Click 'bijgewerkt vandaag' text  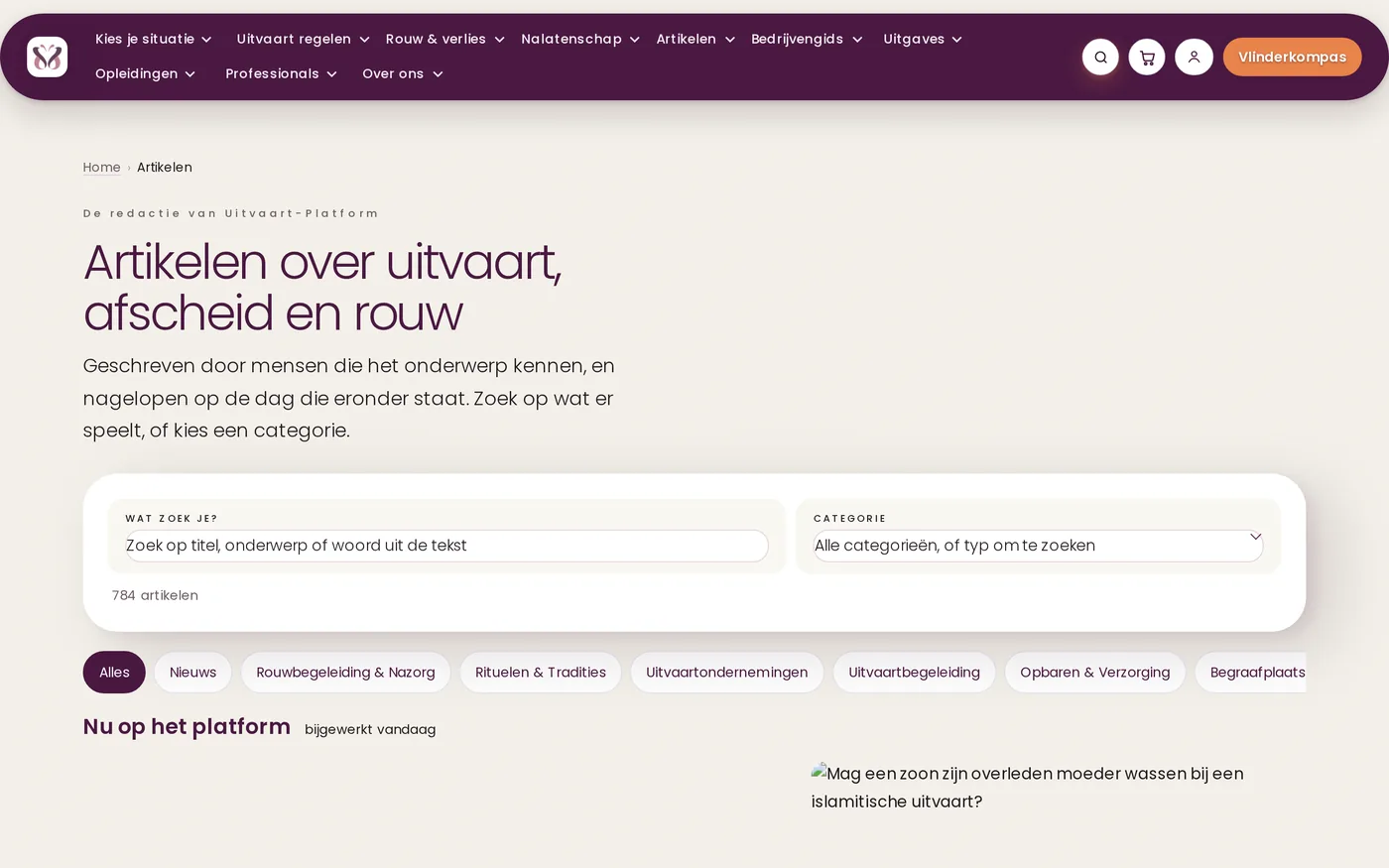(370, 729)
